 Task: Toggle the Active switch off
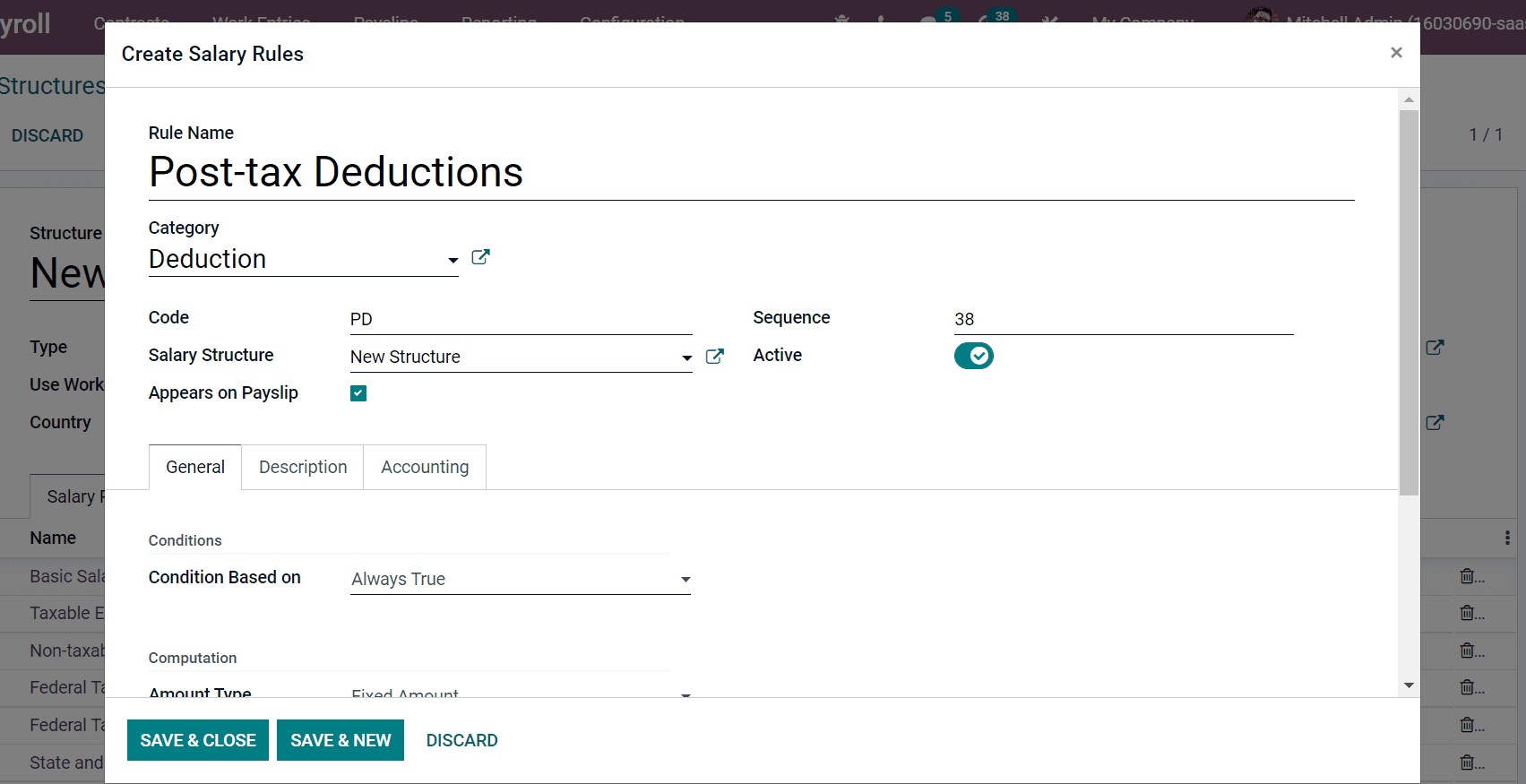tap(973, 356)
